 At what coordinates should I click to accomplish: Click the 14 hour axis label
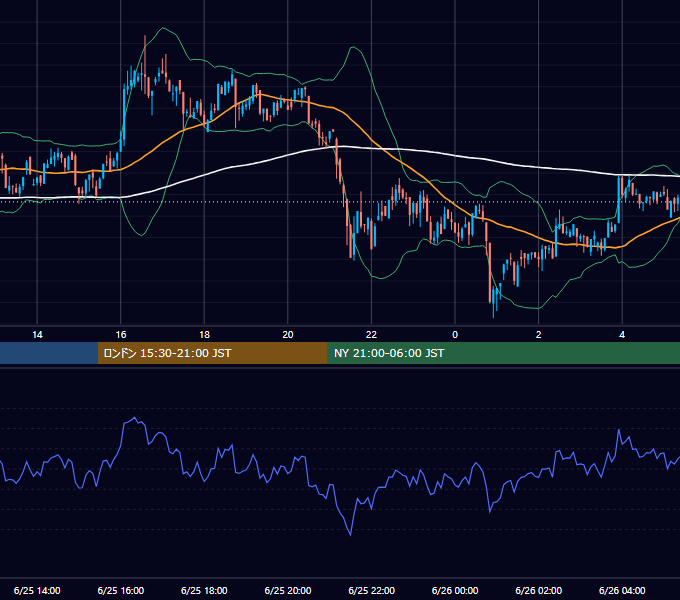pyautogui.click(x=37, y=335)
